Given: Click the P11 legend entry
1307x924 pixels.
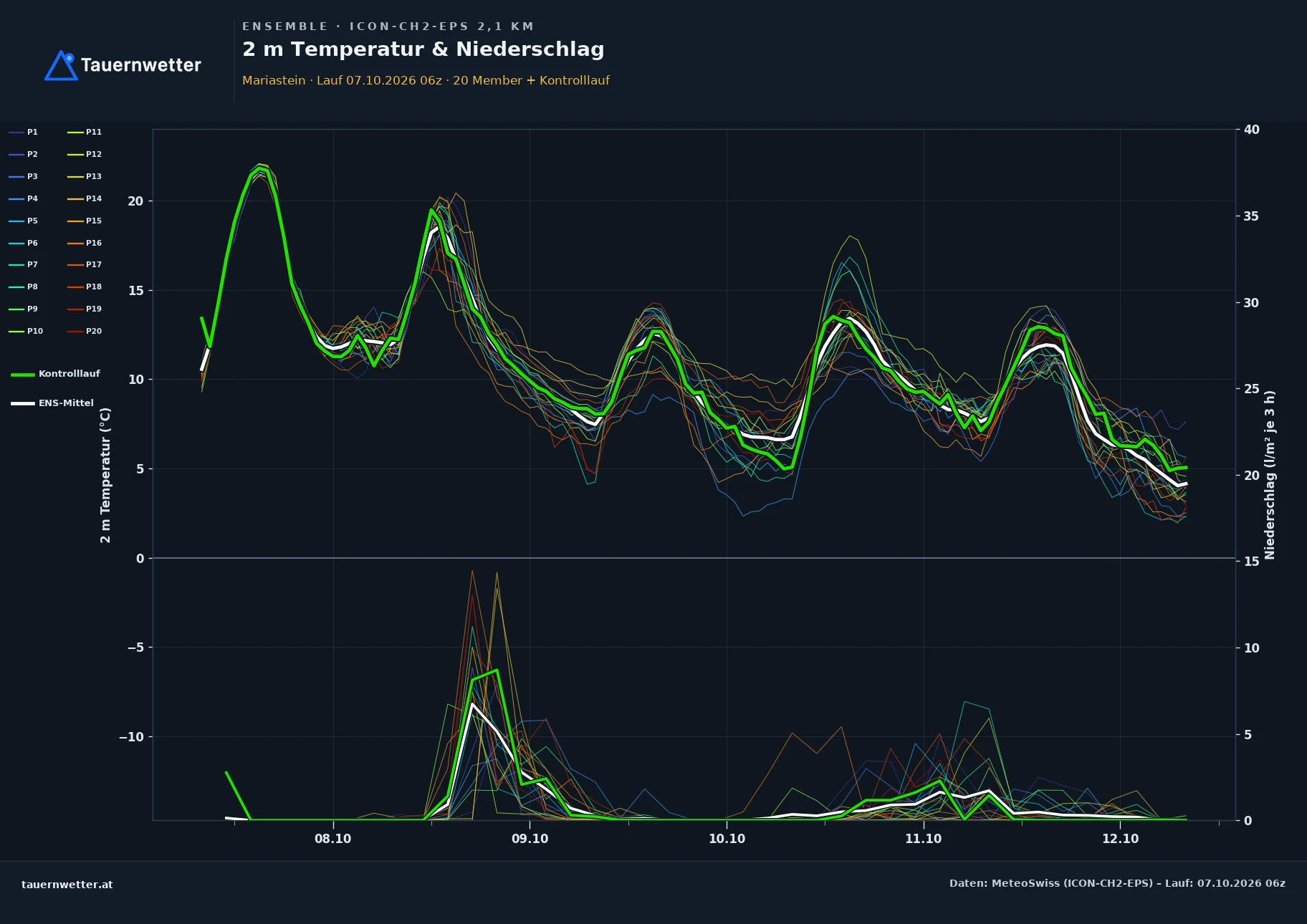Looking at the screenshot, I should pyautogui.click(x=85, y=132).
